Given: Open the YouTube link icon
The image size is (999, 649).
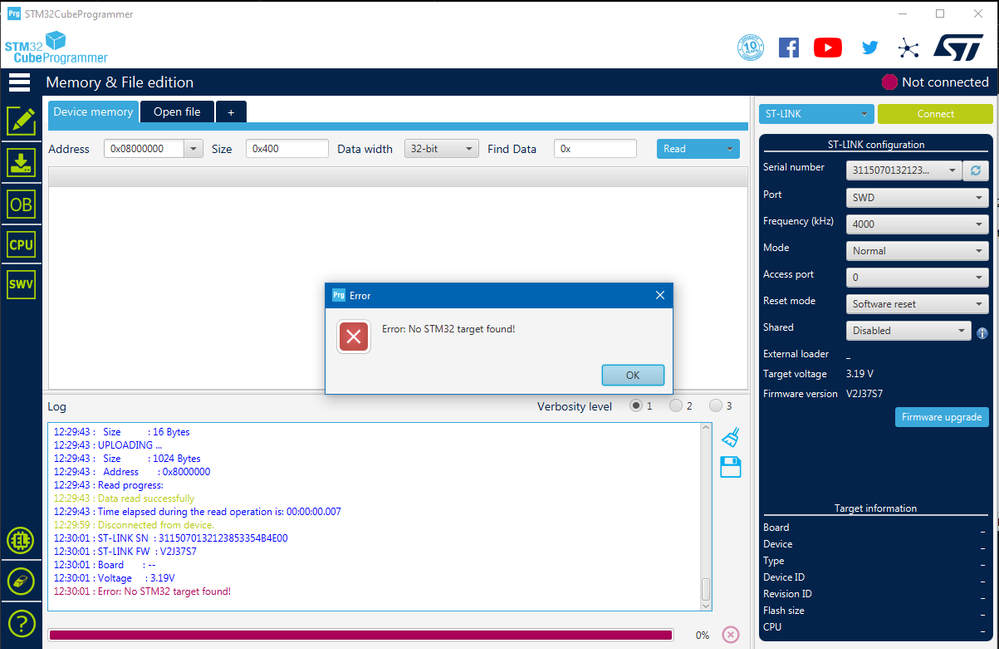Looking at the screenshot, I should (828, 48).
